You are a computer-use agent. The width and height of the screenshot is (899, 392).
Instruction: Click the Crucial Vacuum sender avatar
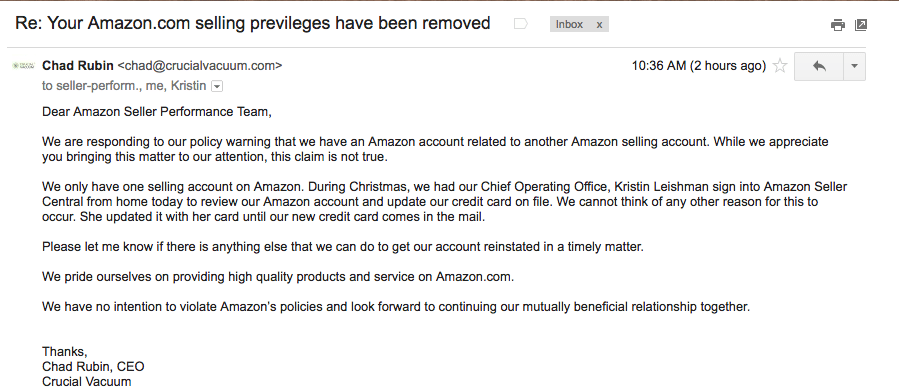(24, 66)
